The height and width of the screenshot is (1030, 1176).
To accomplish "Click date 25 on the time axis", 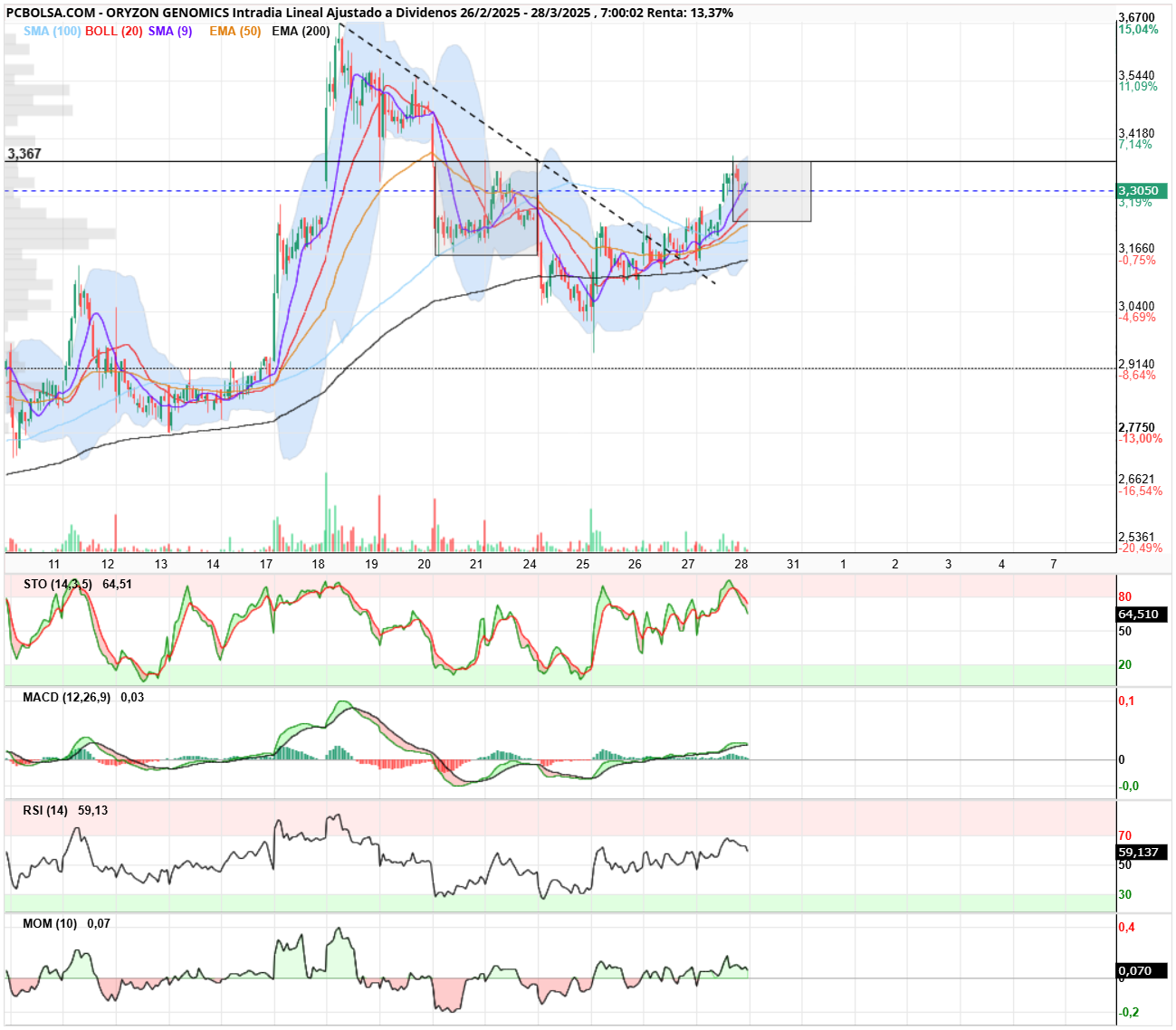I will (582, 564).
